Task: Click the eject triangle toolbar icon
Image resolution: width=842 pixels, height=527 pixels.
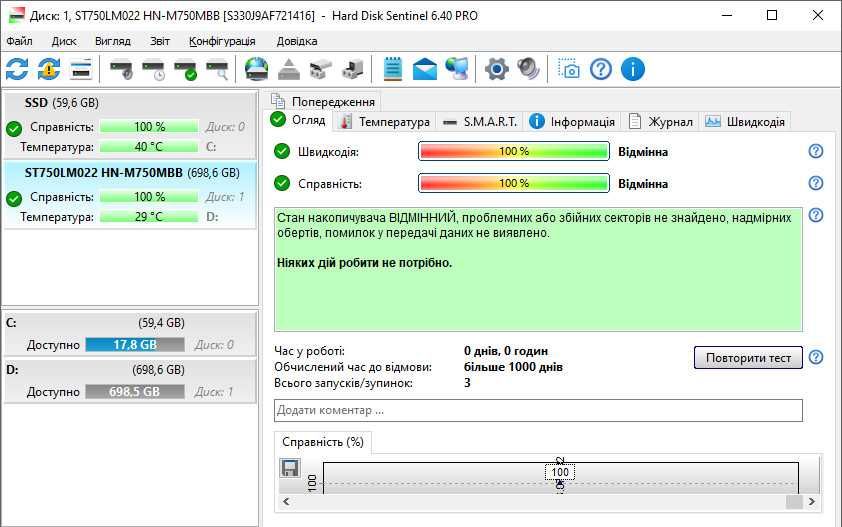Action: coord(289,69)
